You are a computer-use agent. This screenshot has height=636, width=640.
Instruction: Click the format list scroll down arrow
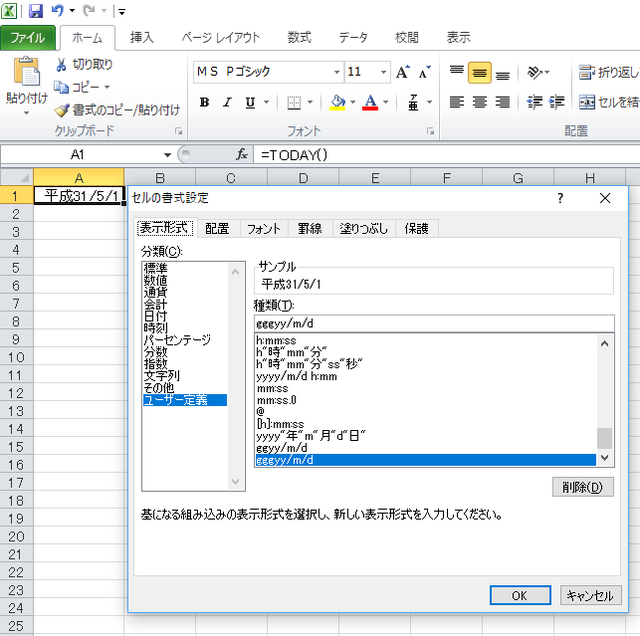tap(604, 458)
